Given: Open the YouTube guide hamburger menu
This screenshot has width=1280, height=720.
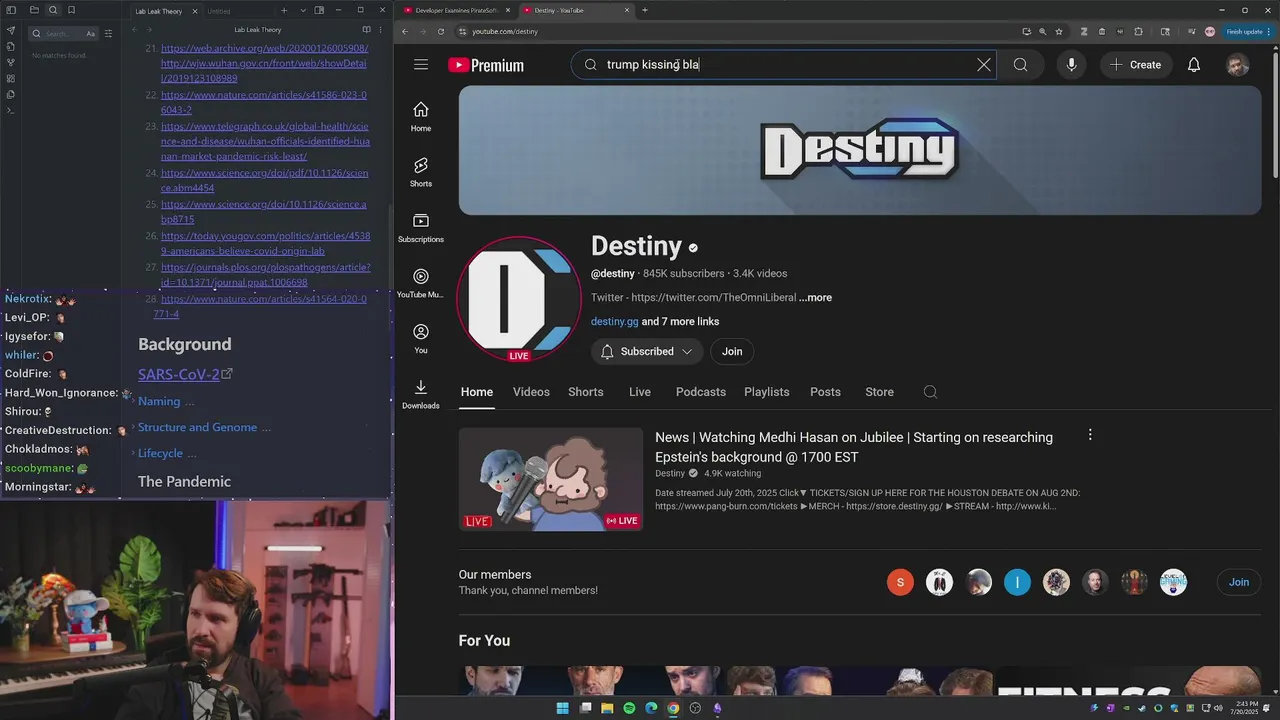Looking at the screenshot, I should pos(421,65).
